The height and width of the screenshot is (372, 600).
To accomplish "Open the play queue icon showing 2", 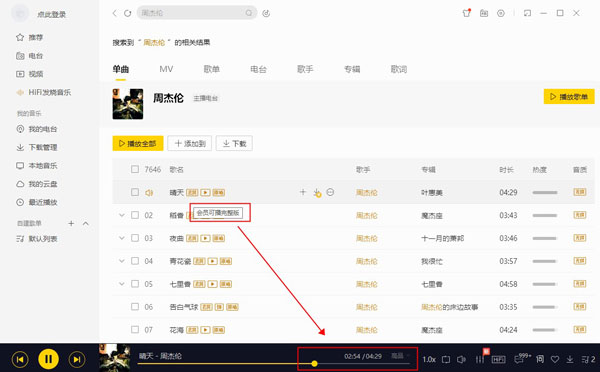I will (588, 359).
